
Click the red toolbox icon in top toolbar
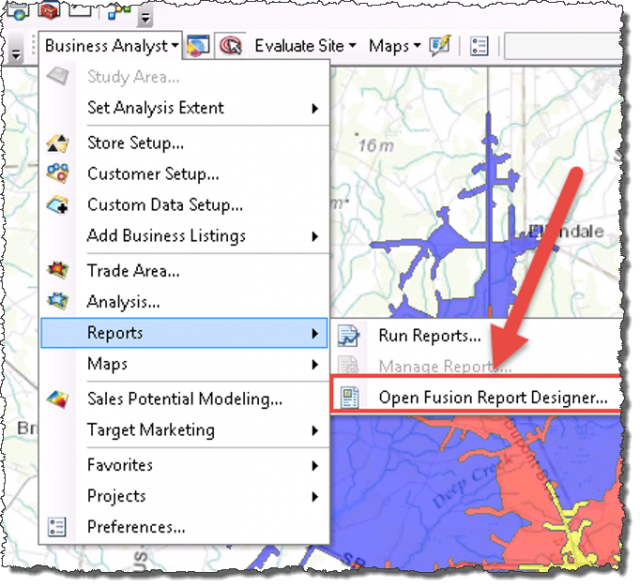pos(49,10)
